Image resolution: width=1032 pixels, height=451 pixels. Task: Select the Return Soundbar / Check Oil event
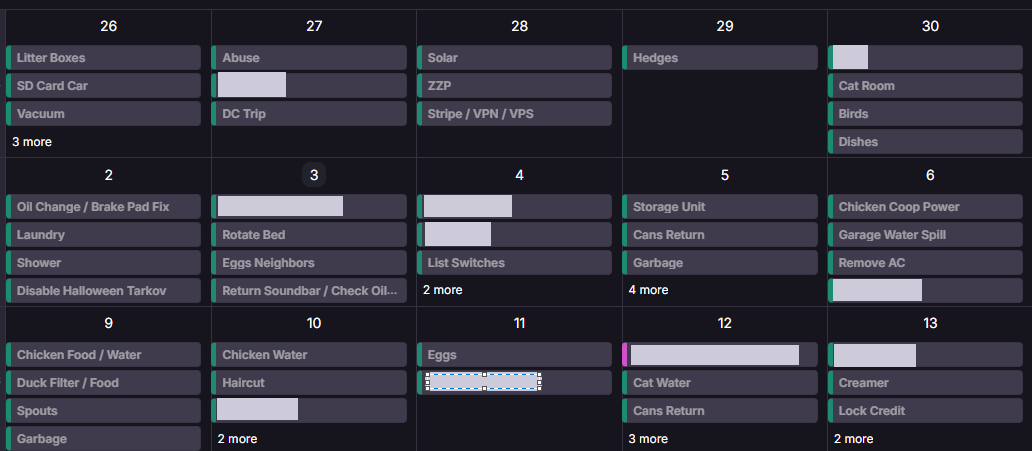(309, 291)
